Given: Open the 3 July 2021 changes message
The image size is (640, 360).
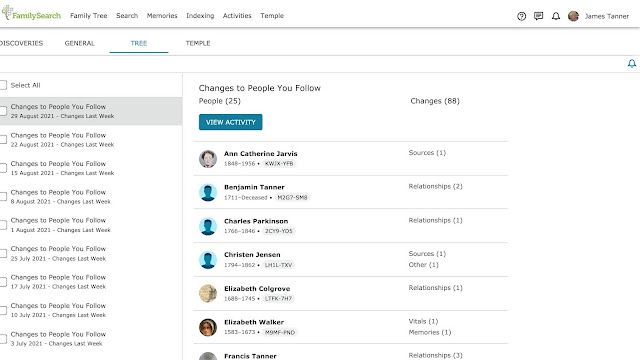Looking at the screenshot, I should tap(91, 339).
